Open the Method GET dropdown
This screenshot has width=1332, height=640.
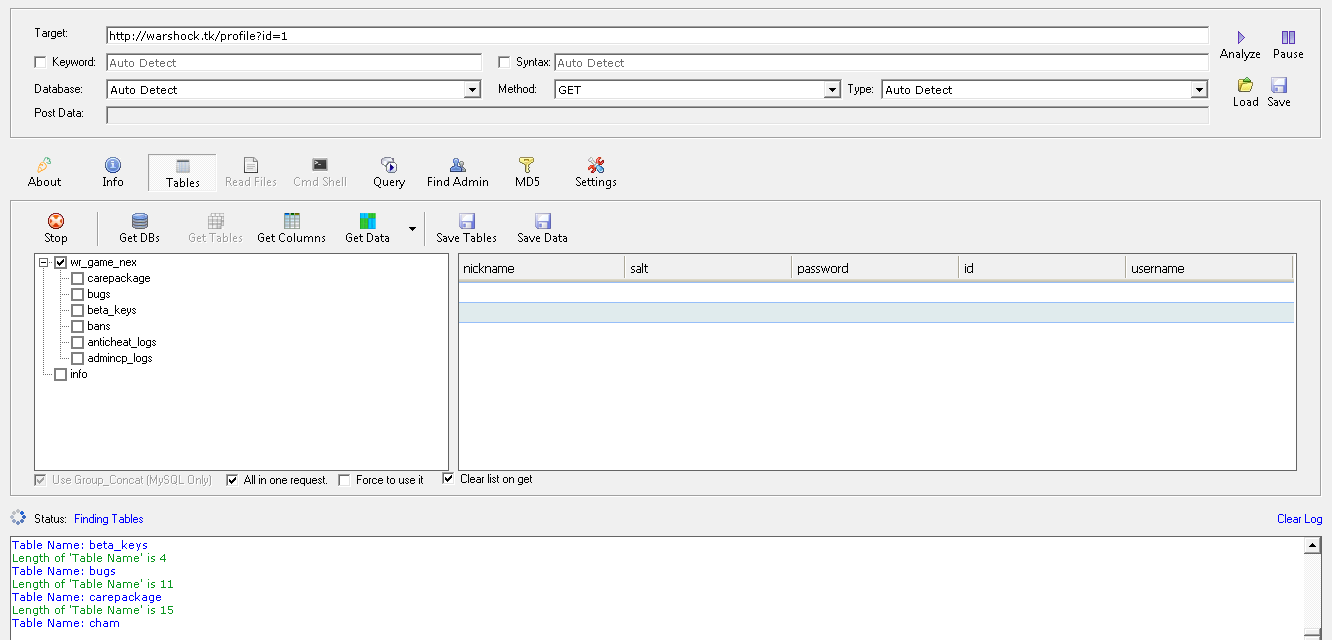[x=832, y=90]
